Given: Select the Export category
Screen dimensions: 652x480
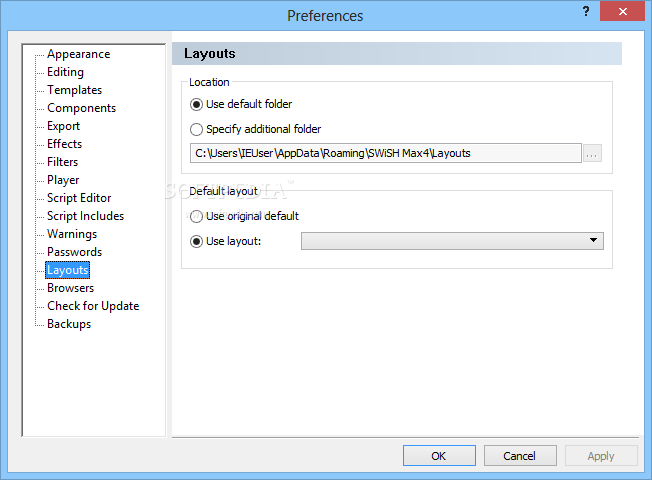Looking at the screenshot, I should tap(63, 126).
